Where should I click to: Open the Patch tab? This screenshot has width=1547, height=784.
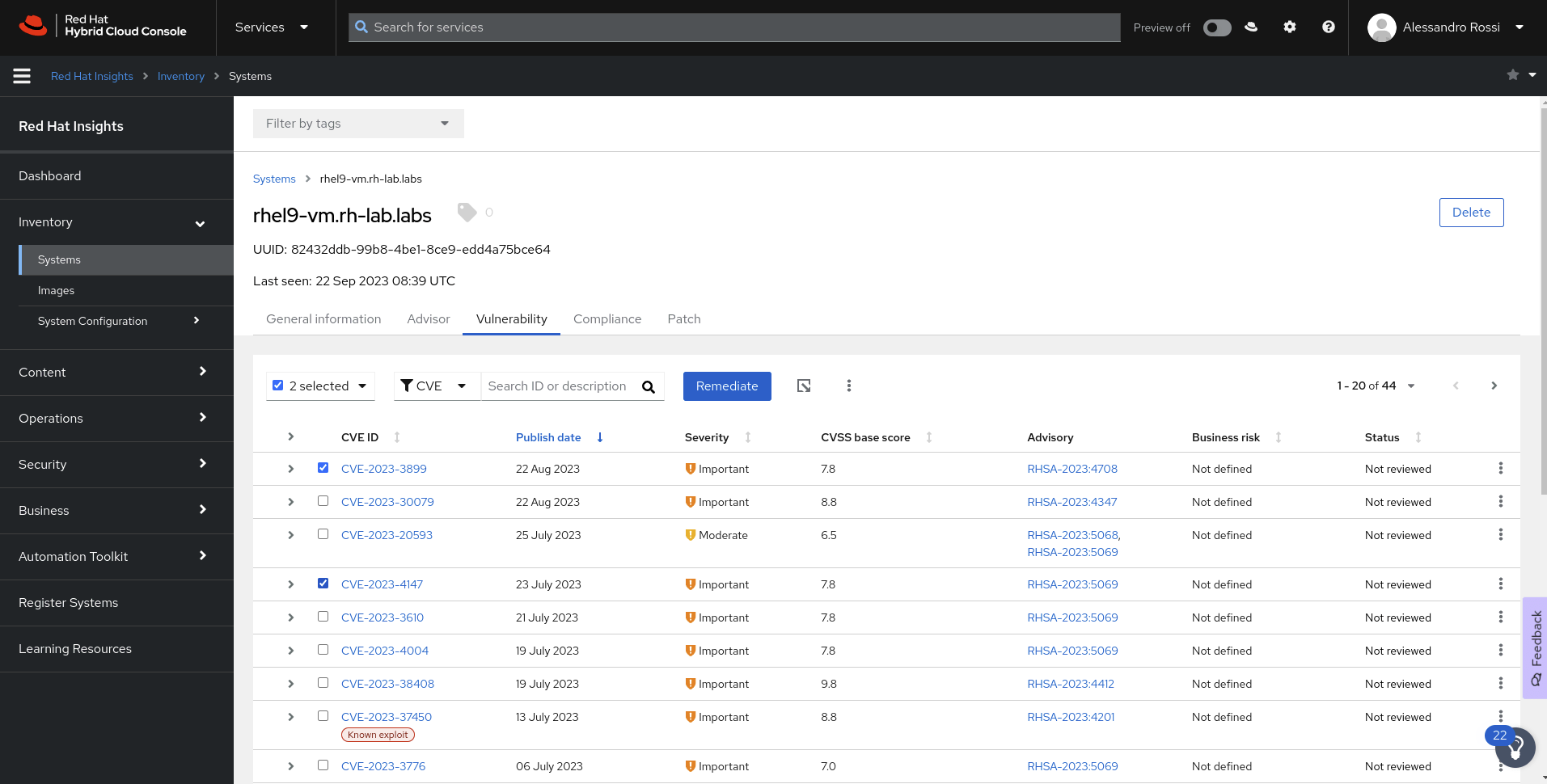pos(683,319)
